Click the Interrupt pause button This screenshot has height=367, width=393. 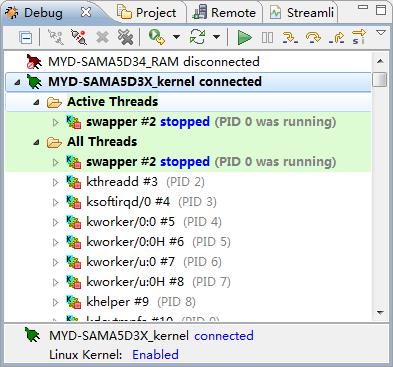coord(267,37)
